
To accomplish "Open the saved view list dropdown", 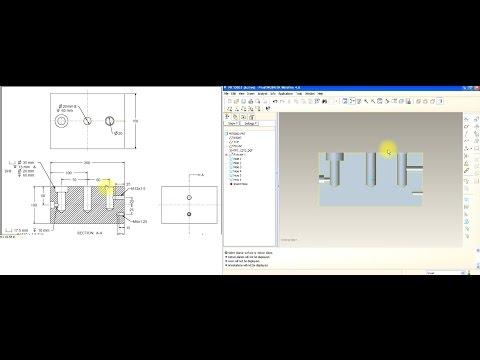I will point(394,101).
